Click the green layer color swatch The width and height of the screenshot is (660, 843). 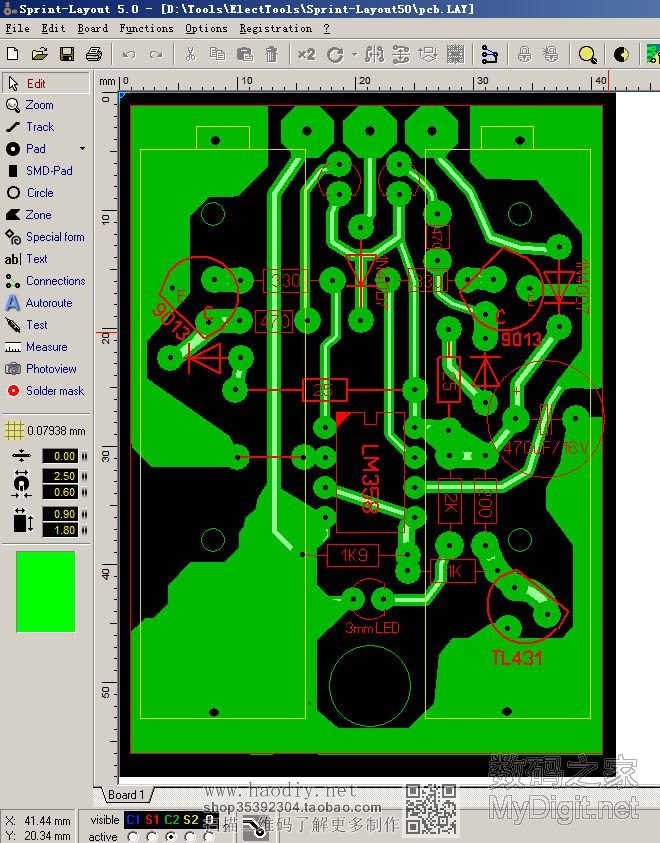pos(46,579)
